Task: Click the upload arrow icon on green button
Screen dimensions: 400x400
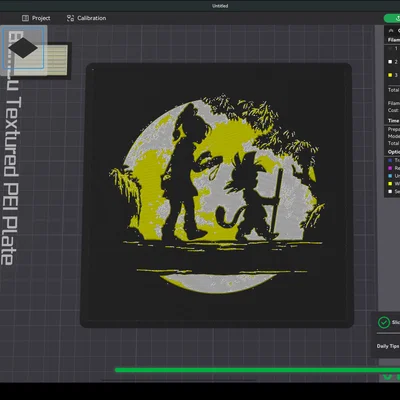Action: point(397,18)
